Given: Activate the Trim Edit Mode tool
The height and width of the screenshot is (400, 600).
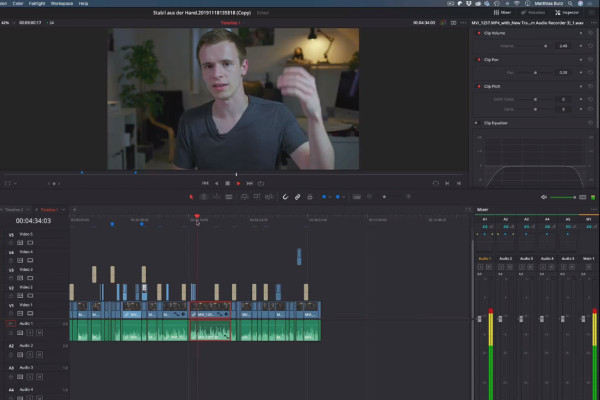Looking at the screenshot, I should point(204,197).
